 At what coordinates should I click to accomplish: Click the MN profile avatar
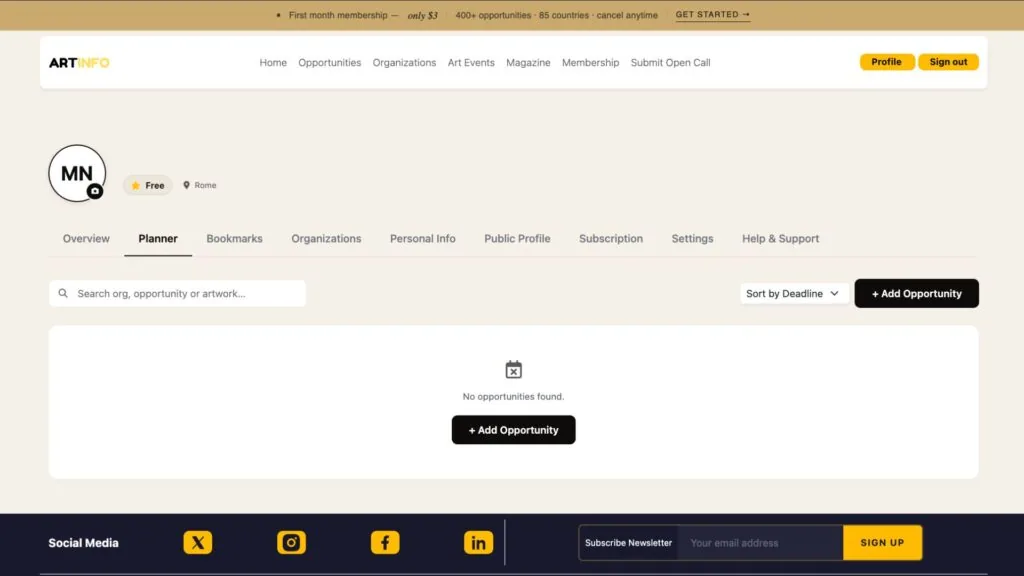pyautogui.click(x=77, y=173)
